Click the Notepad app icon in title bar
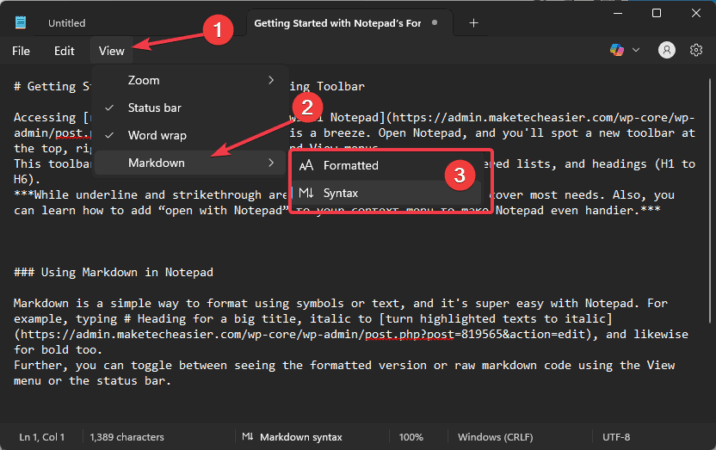This screenshot has height=450, width=716. (21, 22)
